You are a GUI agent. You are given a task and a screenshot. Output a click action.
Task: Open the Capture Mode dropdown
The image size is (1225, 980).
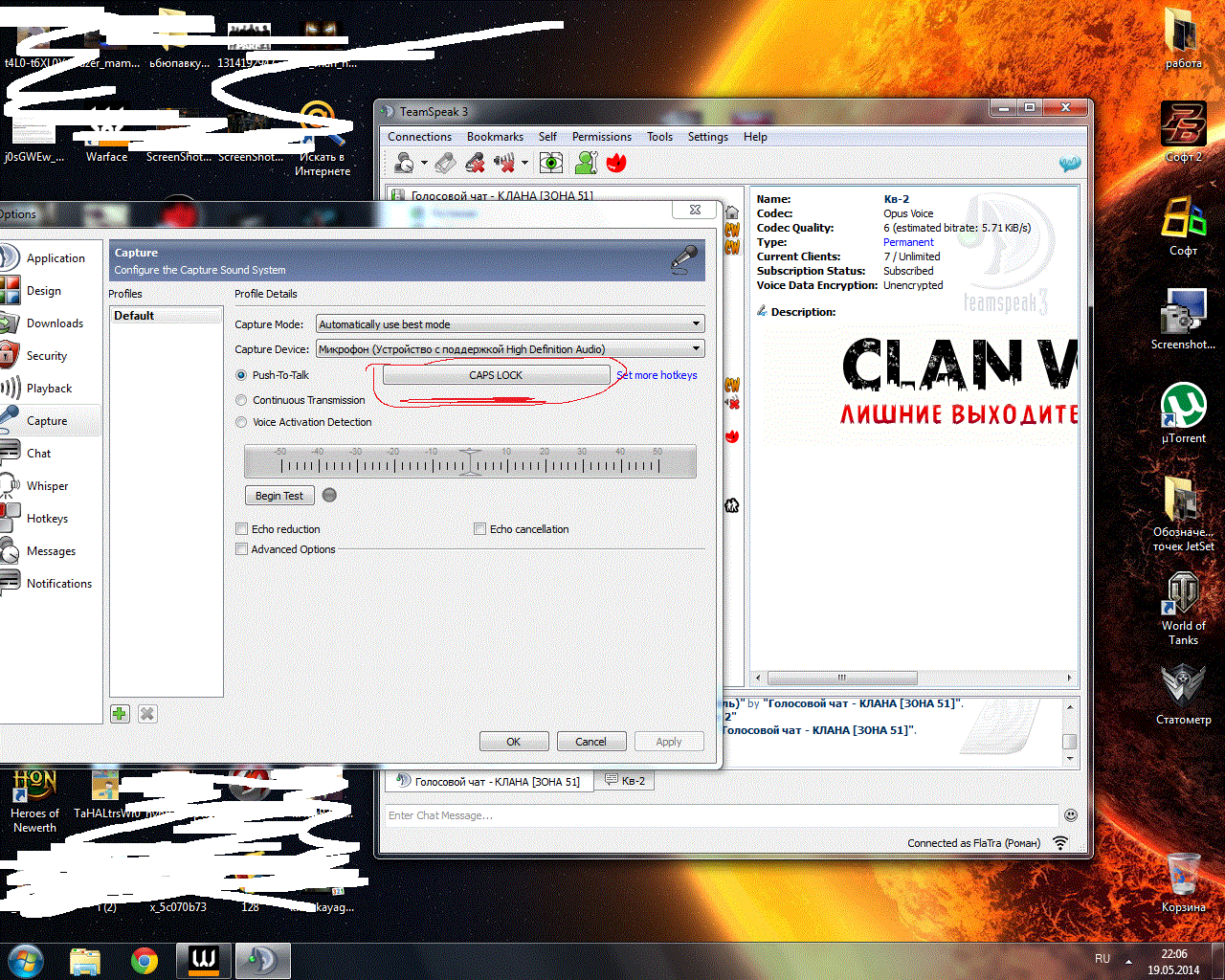point(510,324)
